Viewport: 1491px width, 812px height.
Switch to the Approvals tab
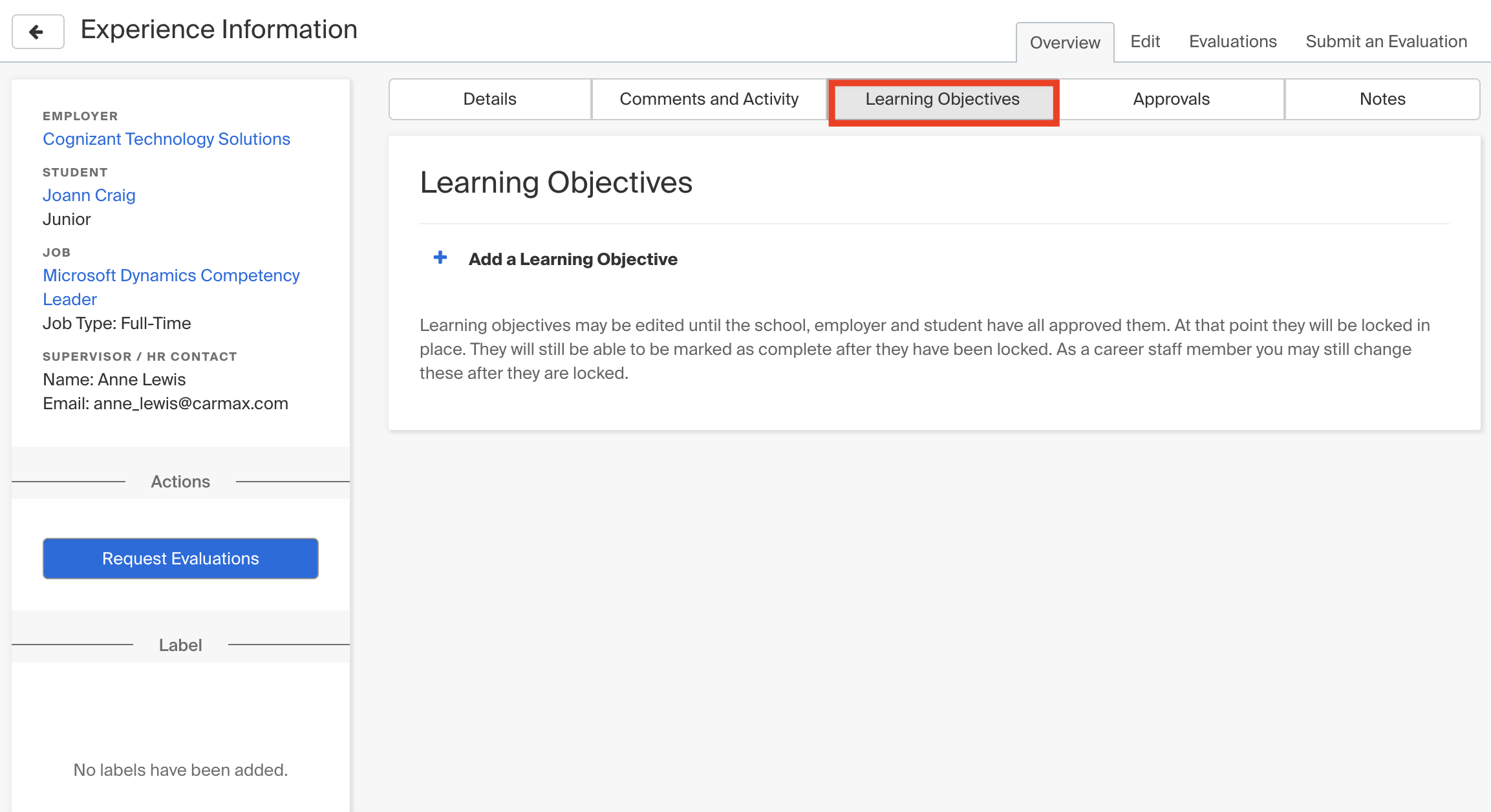pyautogui.click(x=1170, y=99)
